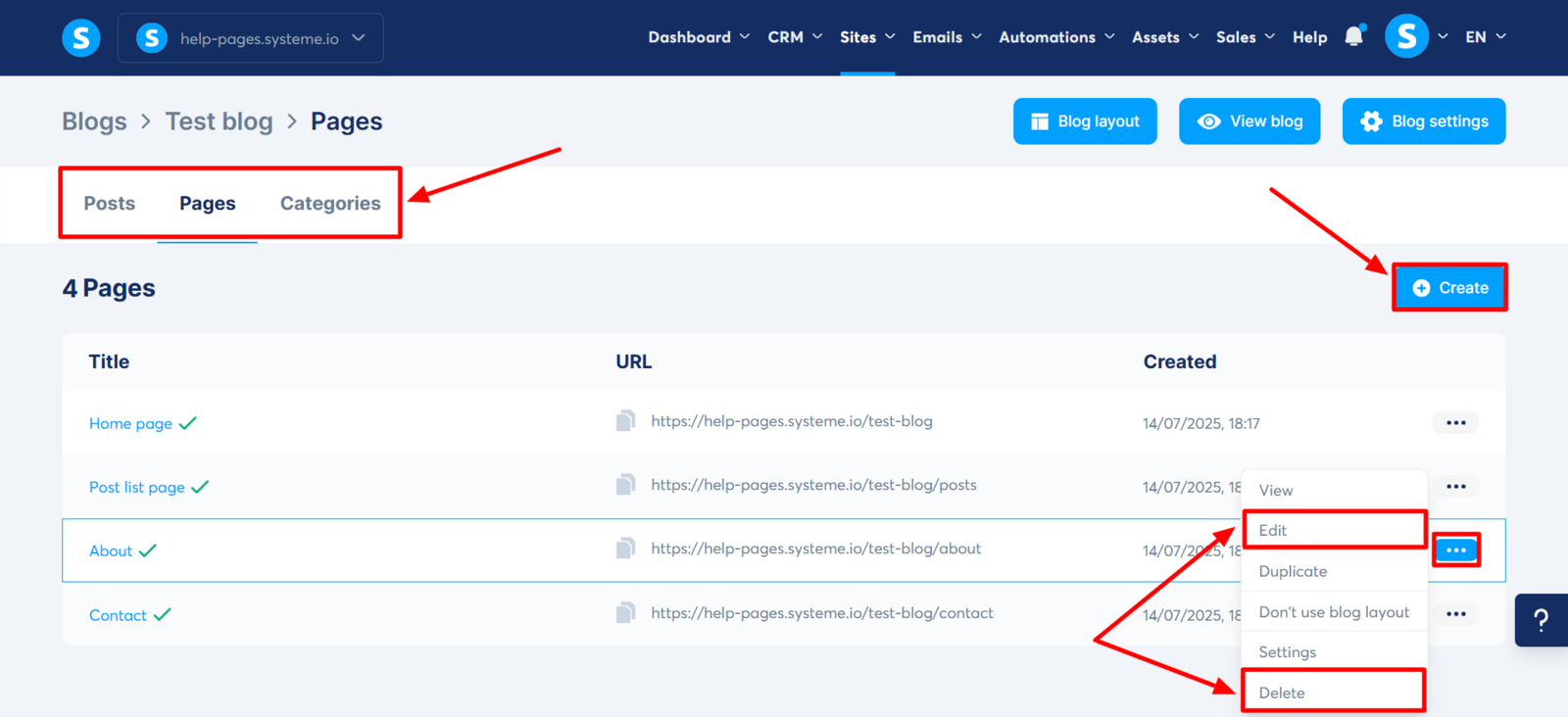Click the Title column header

109,361
